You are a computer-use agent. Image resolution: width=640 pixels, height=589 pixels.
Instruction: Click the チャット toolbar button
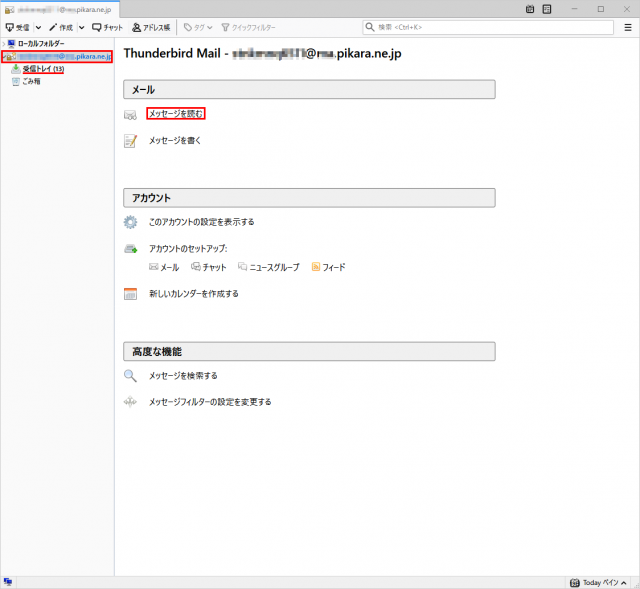(107, 27)
